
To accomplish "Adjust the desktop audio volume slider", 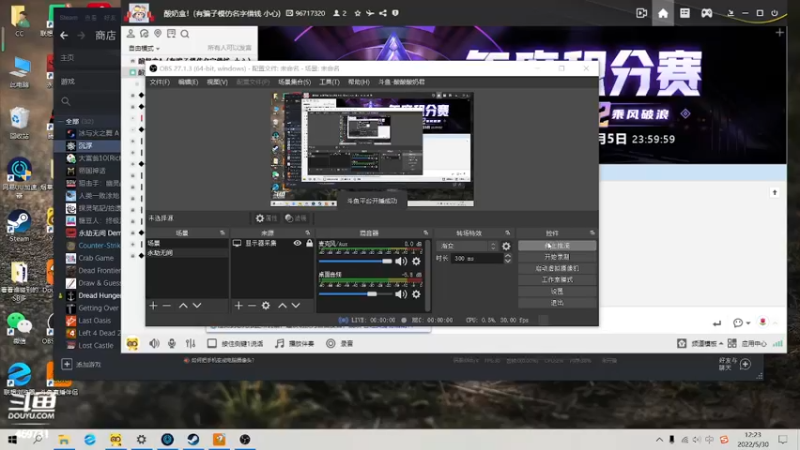I will (355, 294).
